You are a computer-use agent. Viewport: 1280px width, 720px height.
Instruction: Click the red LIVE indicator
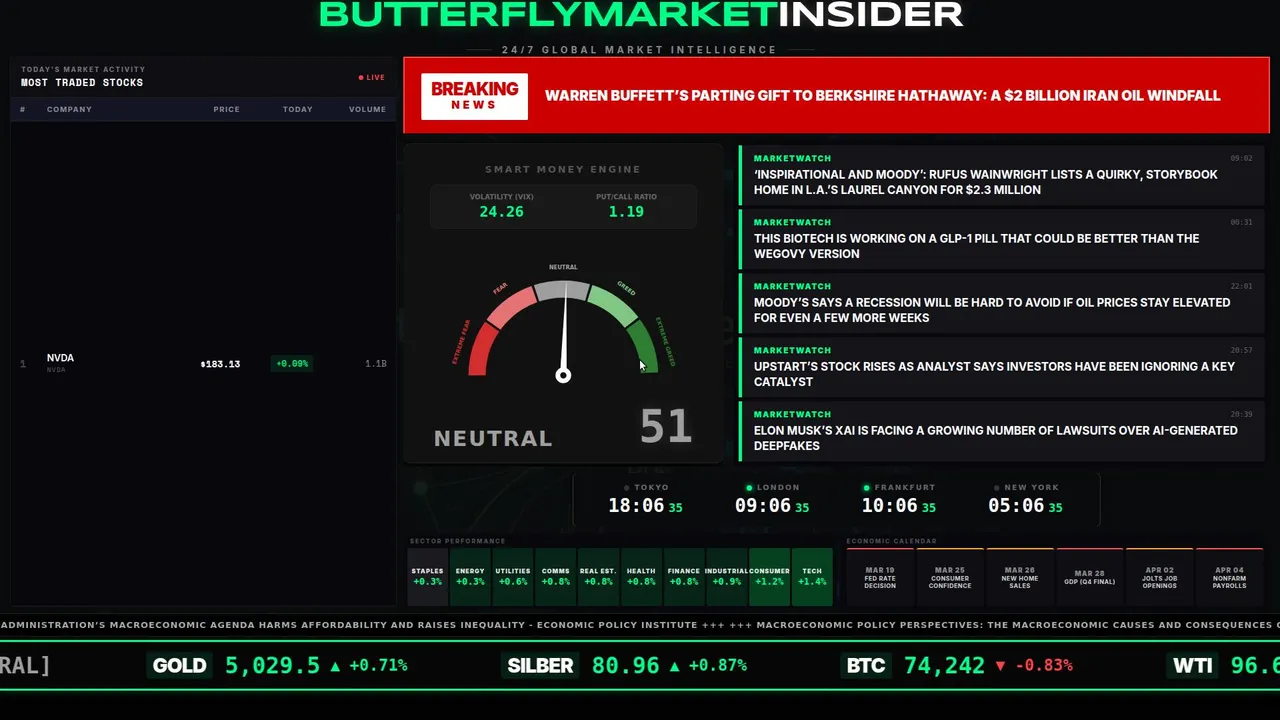coord(371,77)
